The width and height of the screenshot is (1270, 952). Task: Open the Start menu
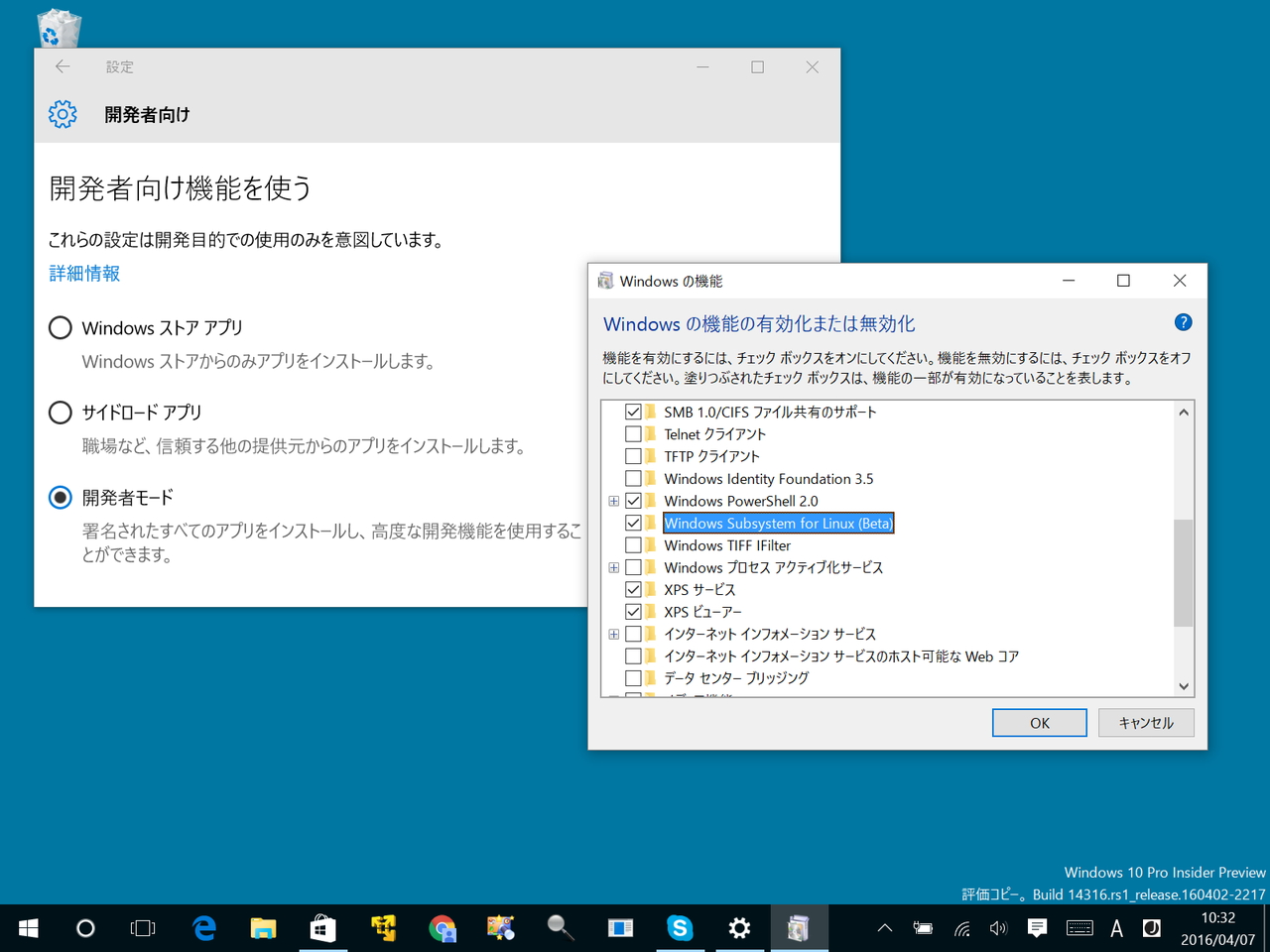coord(27,928)
